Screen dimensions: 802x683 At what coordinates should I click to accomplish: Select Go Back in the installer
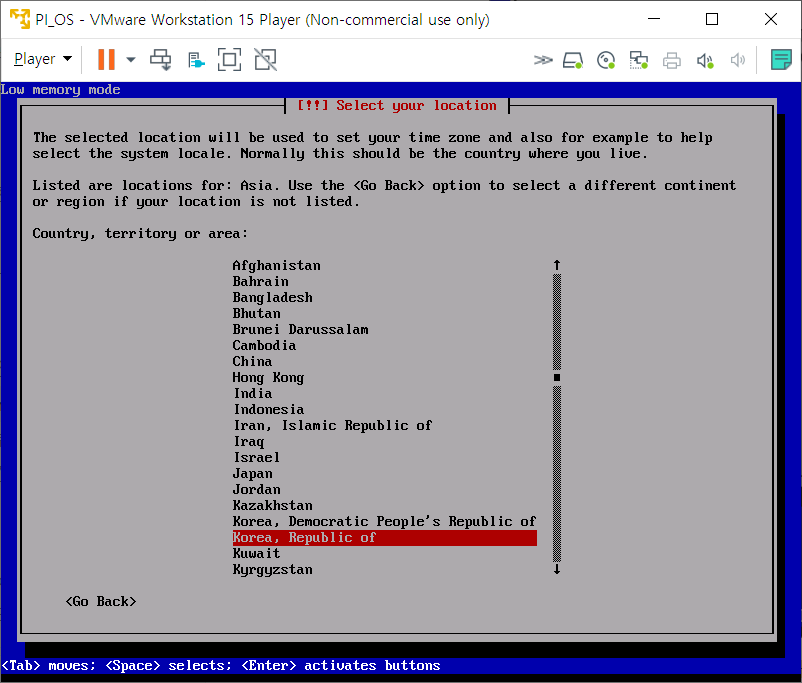click(100, 601)
